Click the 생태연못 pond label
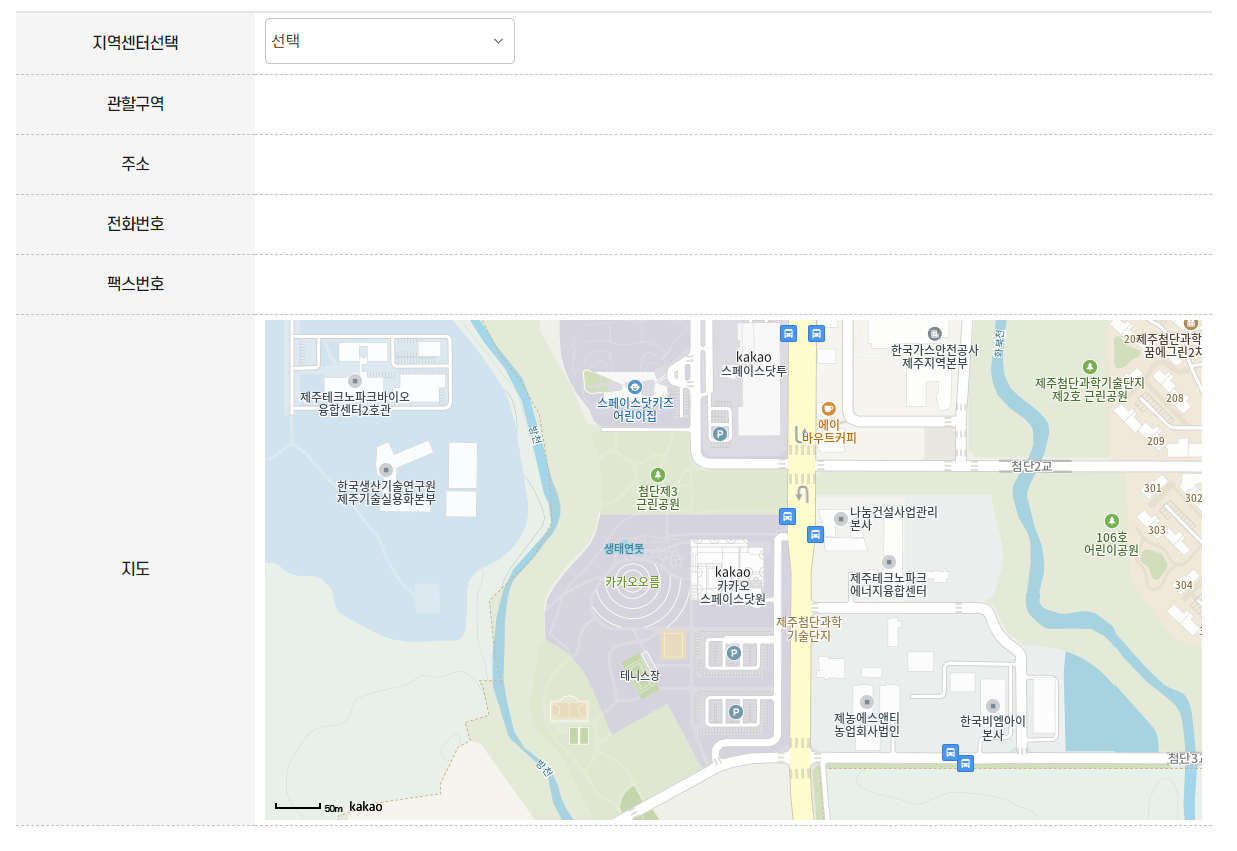Viewport: 1237px width, 851px height. point(624,549)
